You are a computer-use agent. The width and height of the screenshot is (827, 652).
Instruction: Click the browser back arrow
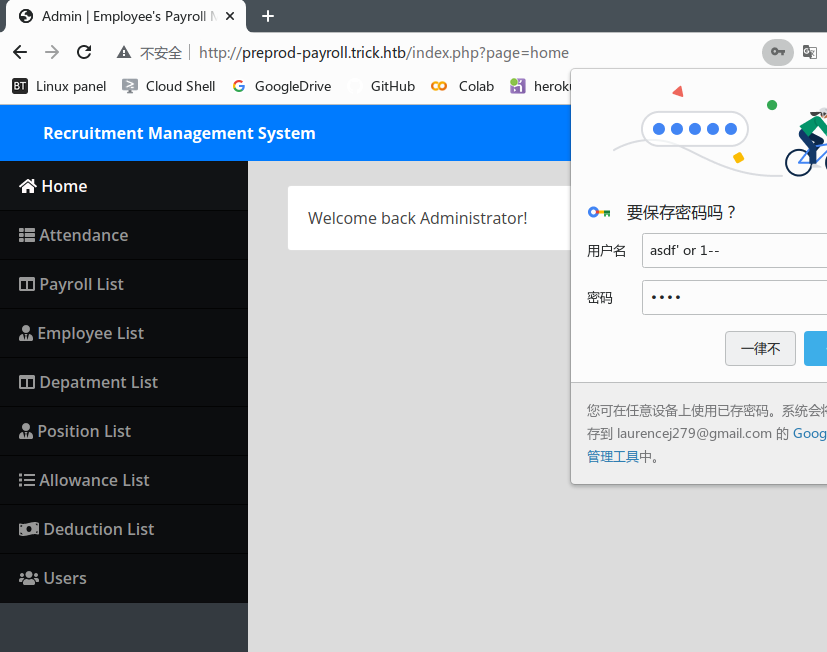tap(20, 53)
